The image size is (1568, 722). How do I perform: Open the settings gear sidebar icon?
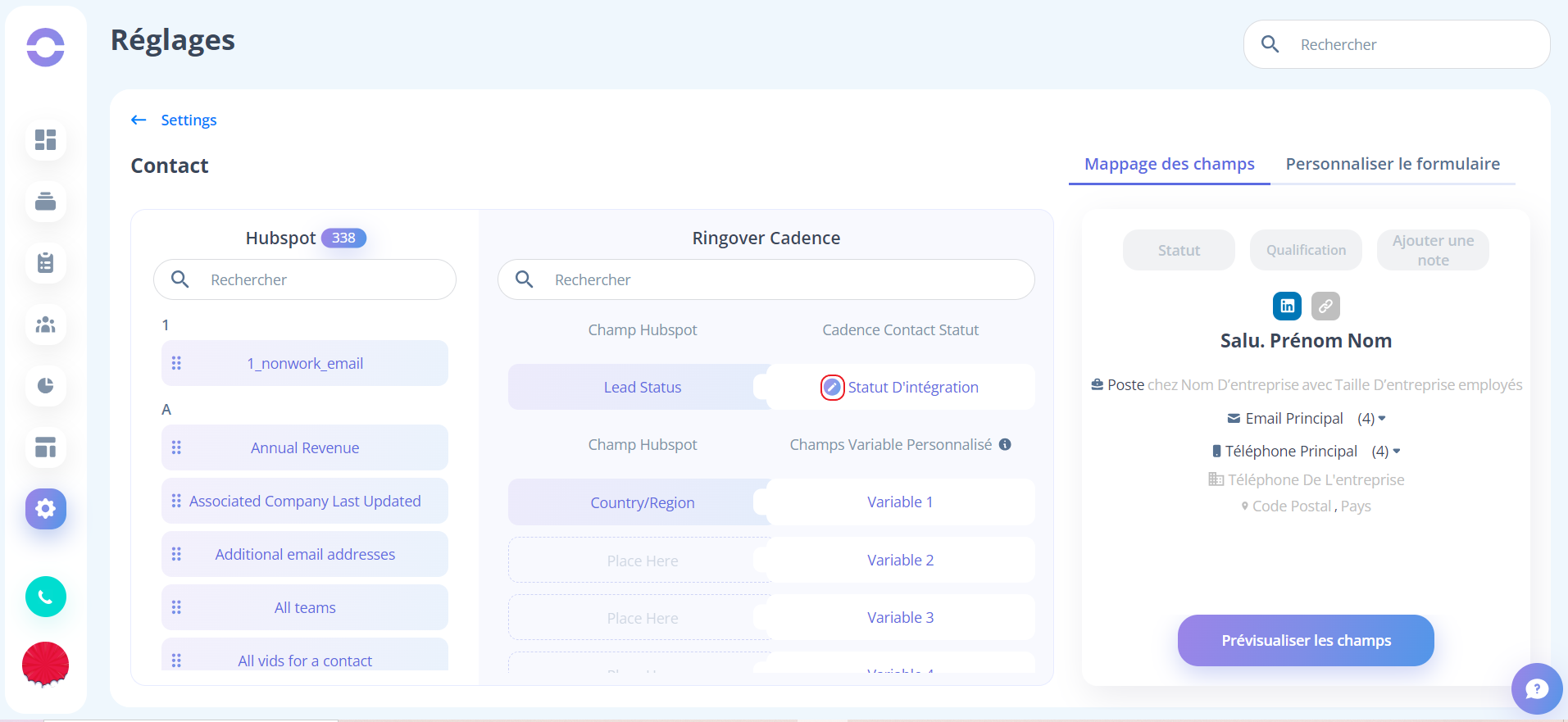tap(46, 509)
